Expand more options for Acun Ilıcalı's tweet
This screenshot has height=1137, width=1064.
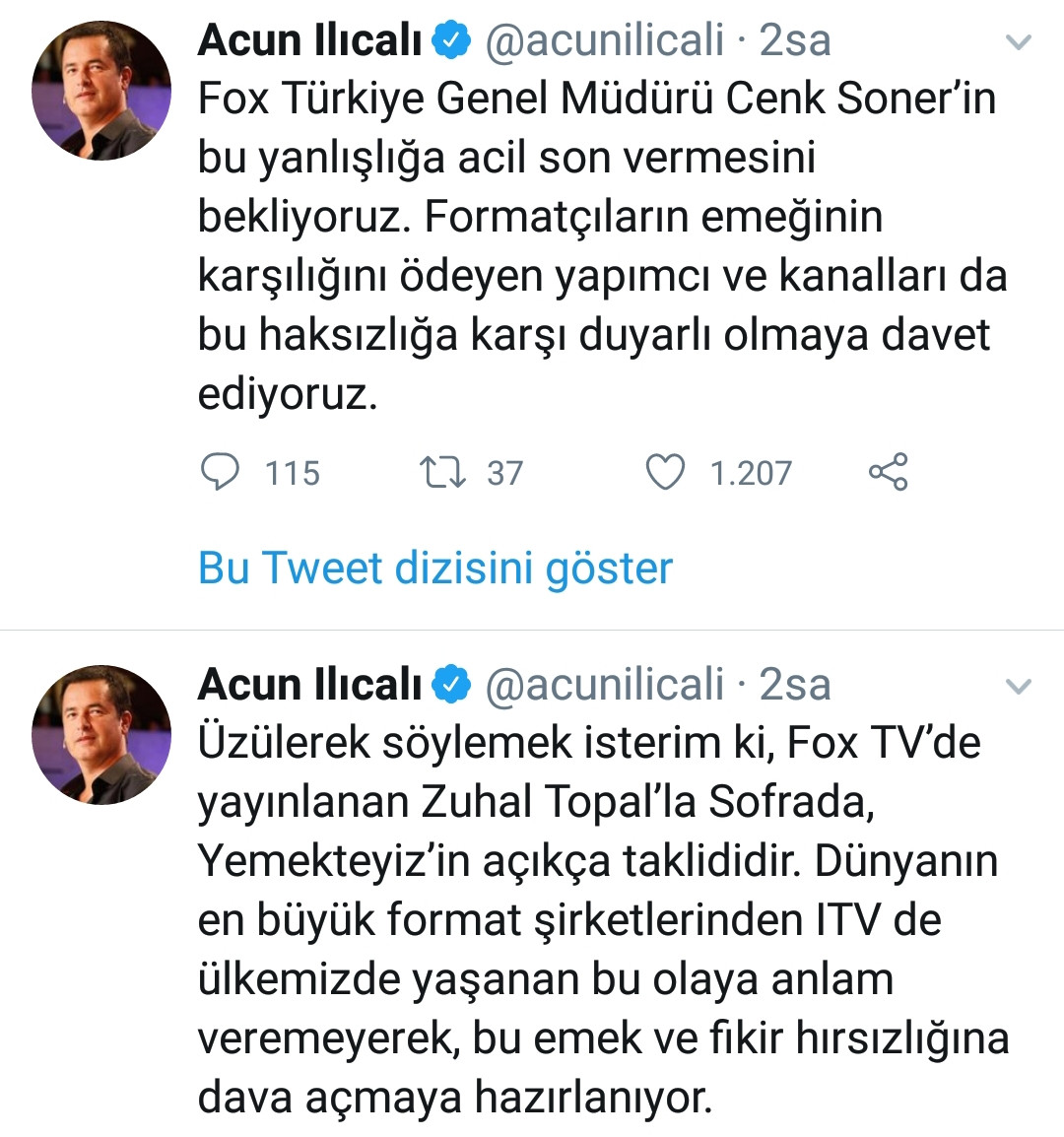tap(1018, 41)
